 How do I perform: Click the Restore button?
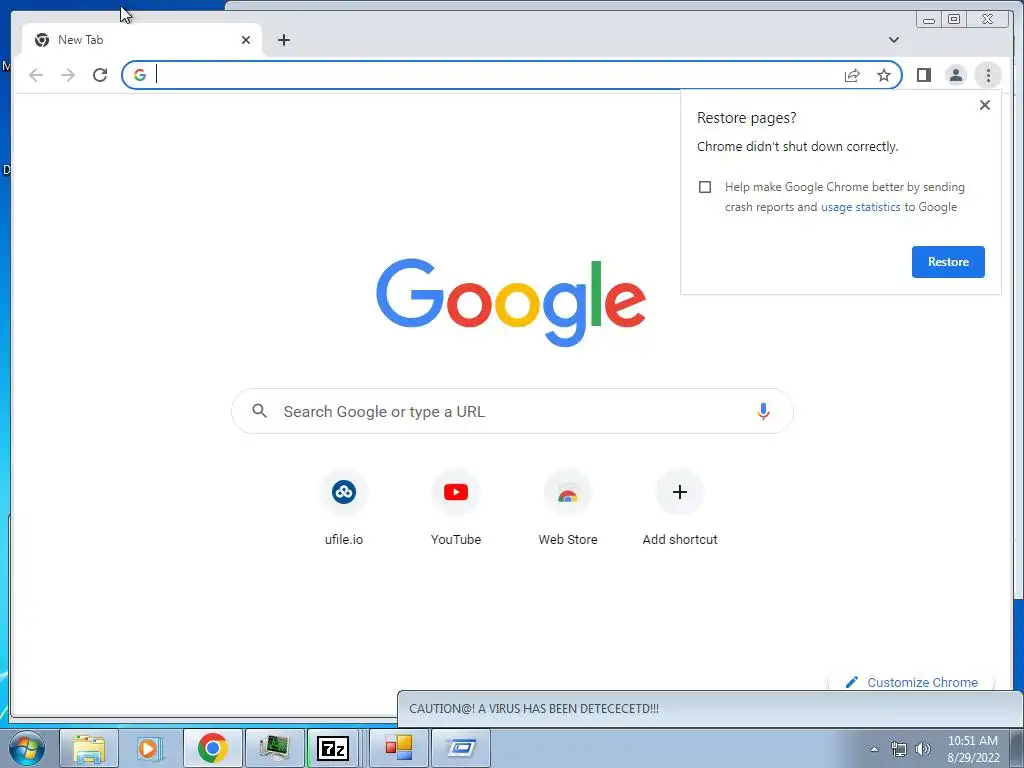pos(948,262)
